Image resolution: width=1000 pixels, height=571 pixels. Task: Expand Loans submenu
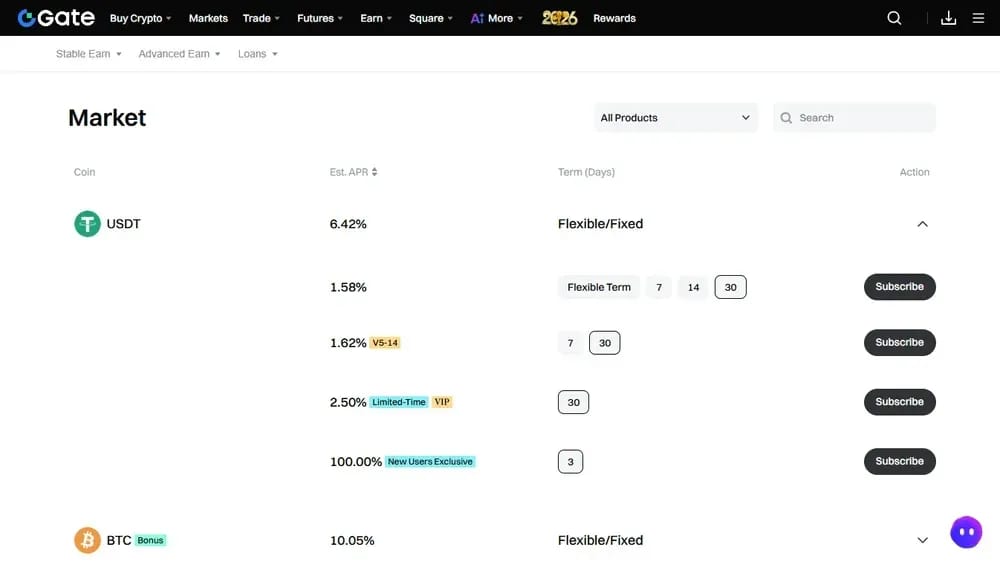(x=258, y=54)
